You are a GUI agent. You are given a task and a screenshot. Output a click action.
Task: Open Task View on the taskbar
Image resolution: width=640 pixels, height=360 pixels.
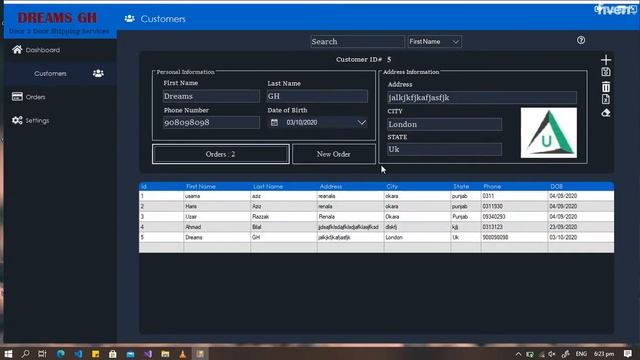[x=42, y=354]
